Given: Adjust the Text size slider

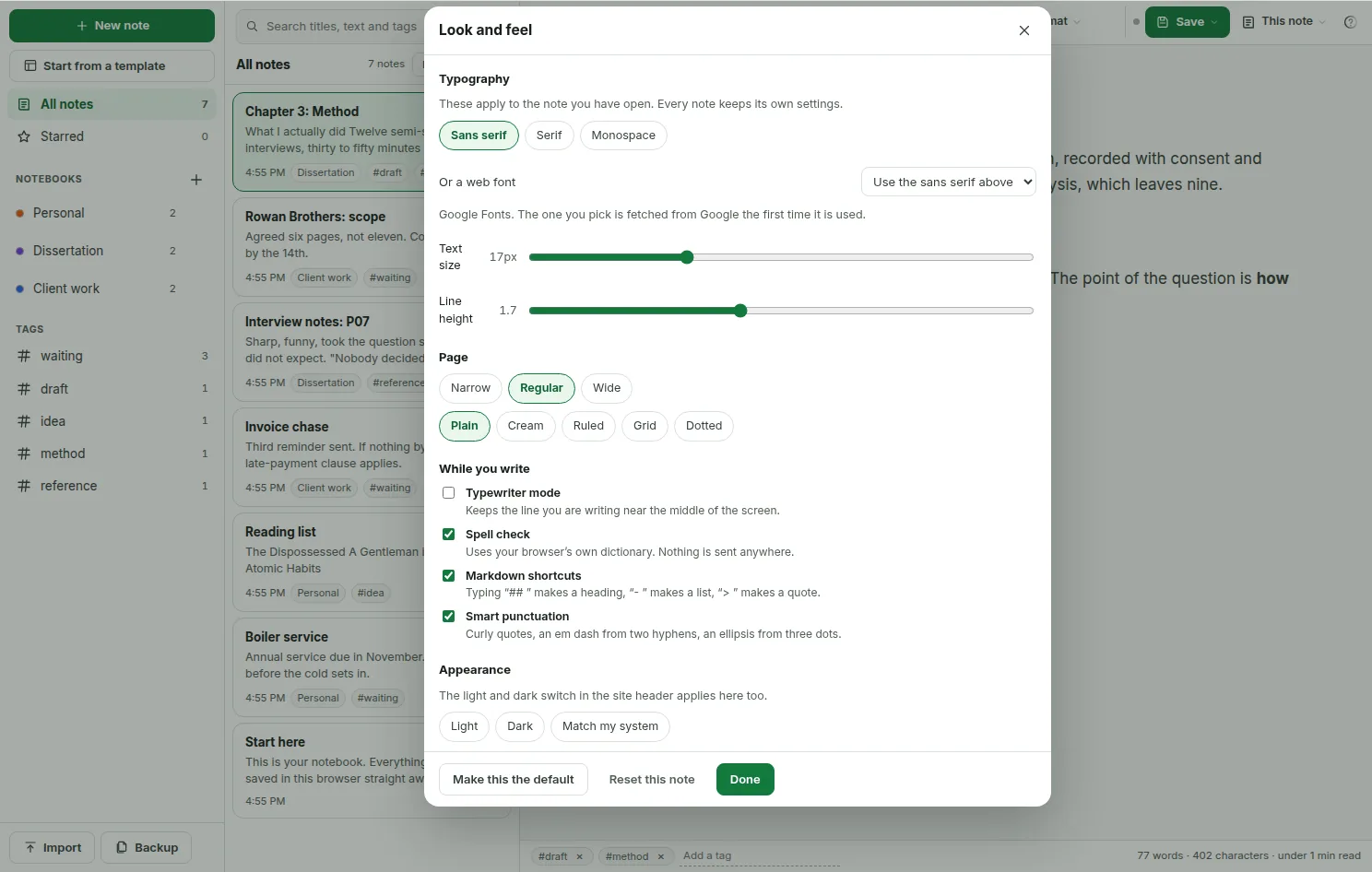Looking at the screenshot, I should click(781, 257).
